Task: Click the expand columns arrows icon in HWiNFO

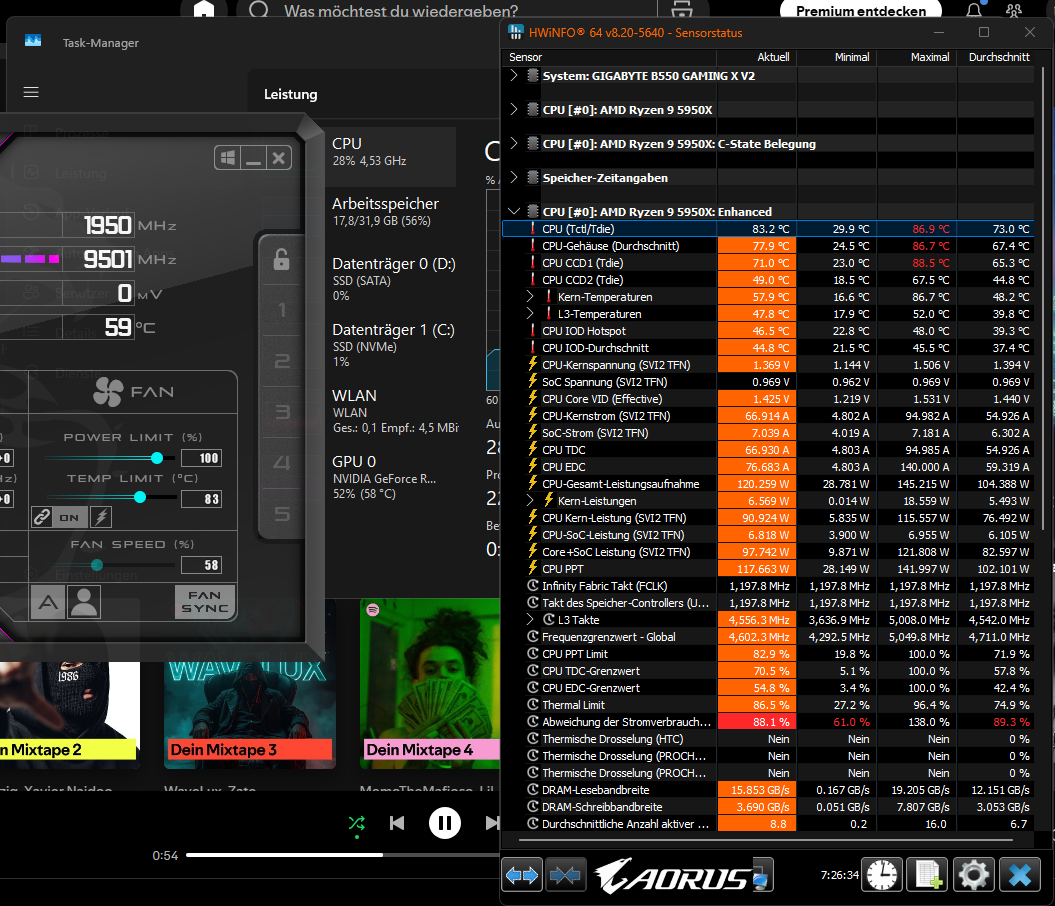Action: 522,875
